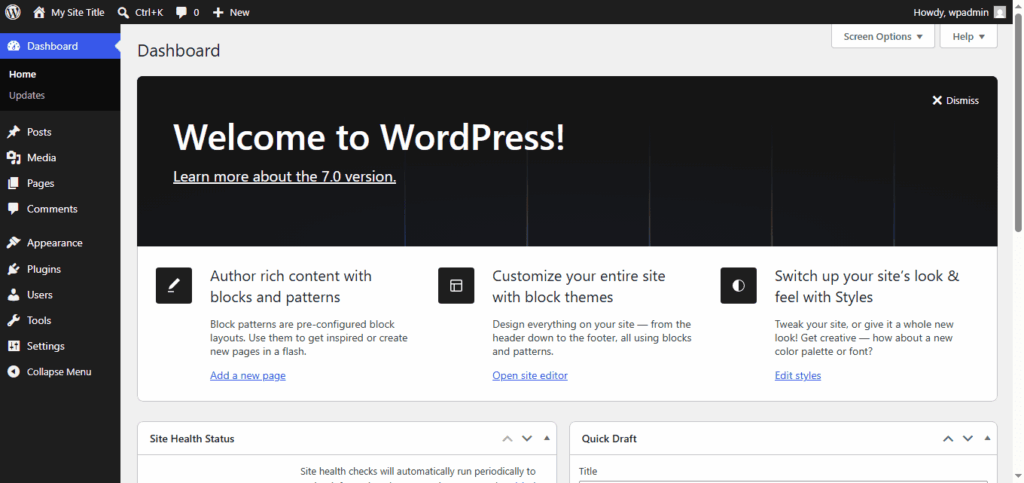Click the wpadmin avatar image
The height and width of the screenshot is (483, 1024).
click(x=1000, y=12)
